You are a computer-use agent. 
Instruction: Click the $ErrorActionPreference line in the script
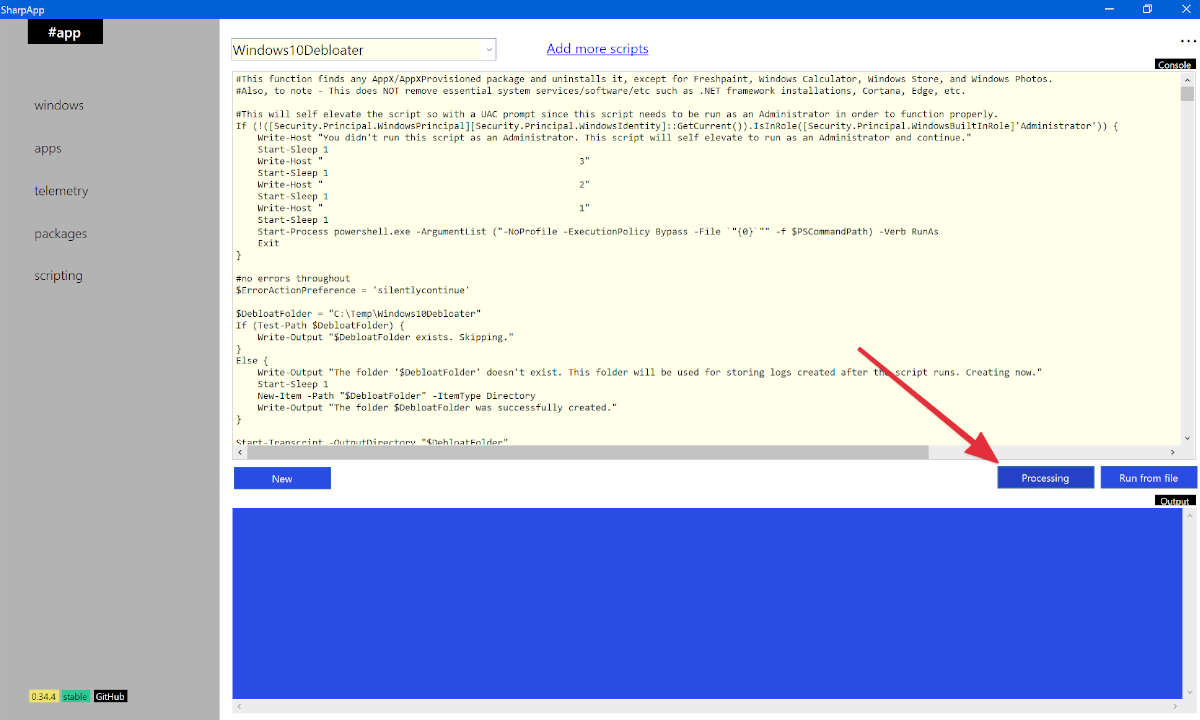pos(353,289)
